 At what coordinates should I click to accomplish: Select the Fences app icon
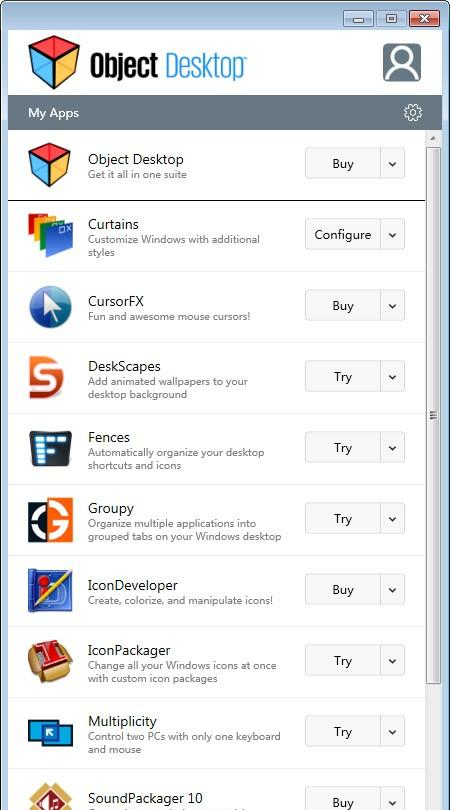50,448
